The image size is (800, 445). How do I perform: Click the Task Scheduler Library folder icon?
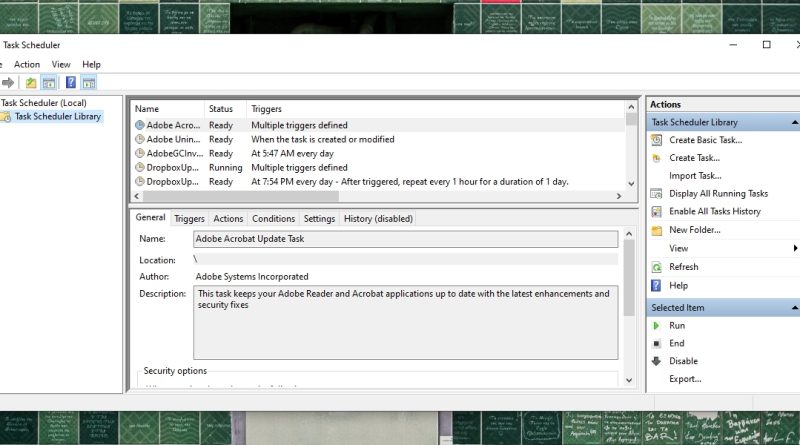[6, 117]
